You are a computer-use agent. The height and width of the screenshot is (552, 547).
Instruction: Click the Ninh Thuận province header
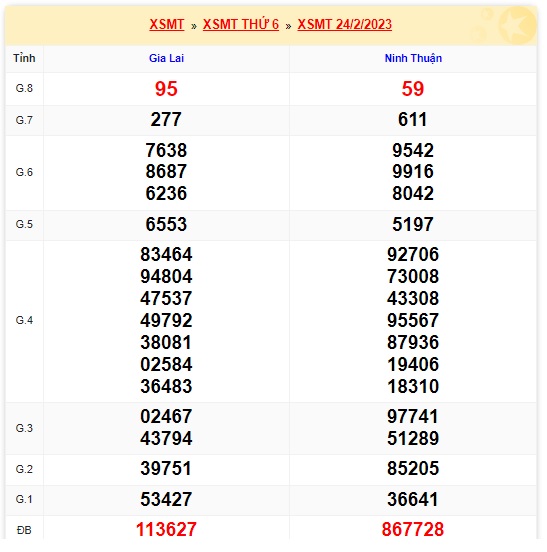coord(413,58)
